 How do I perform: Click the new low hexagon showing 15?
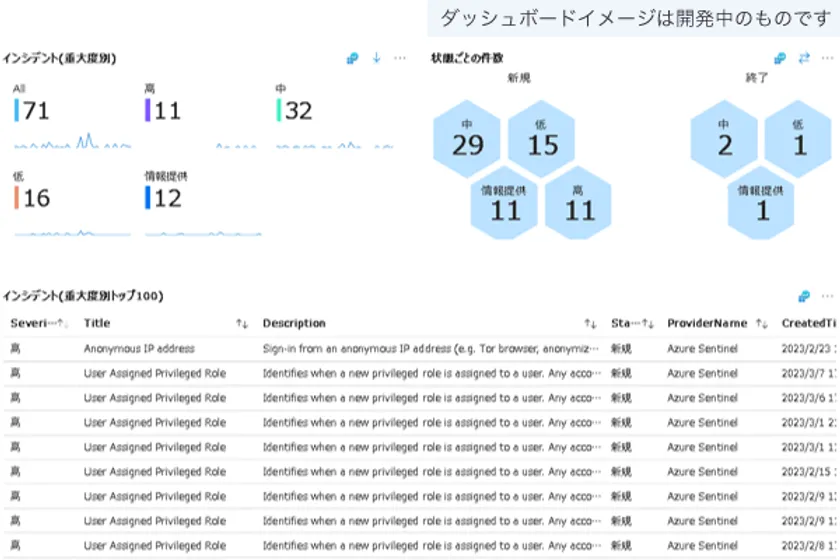click(542, 141)
